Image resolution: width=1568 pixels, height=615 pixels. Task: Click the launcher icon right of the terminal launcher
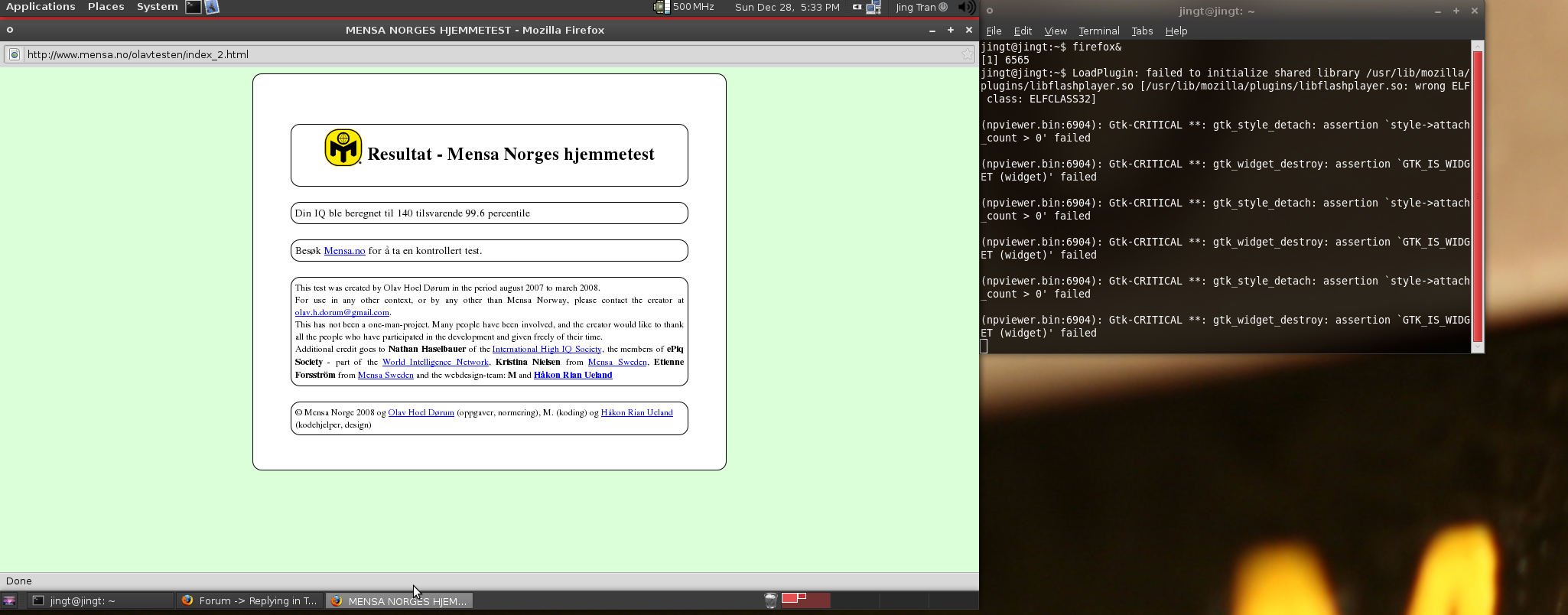pyautogui.click(x=212, y=7)
